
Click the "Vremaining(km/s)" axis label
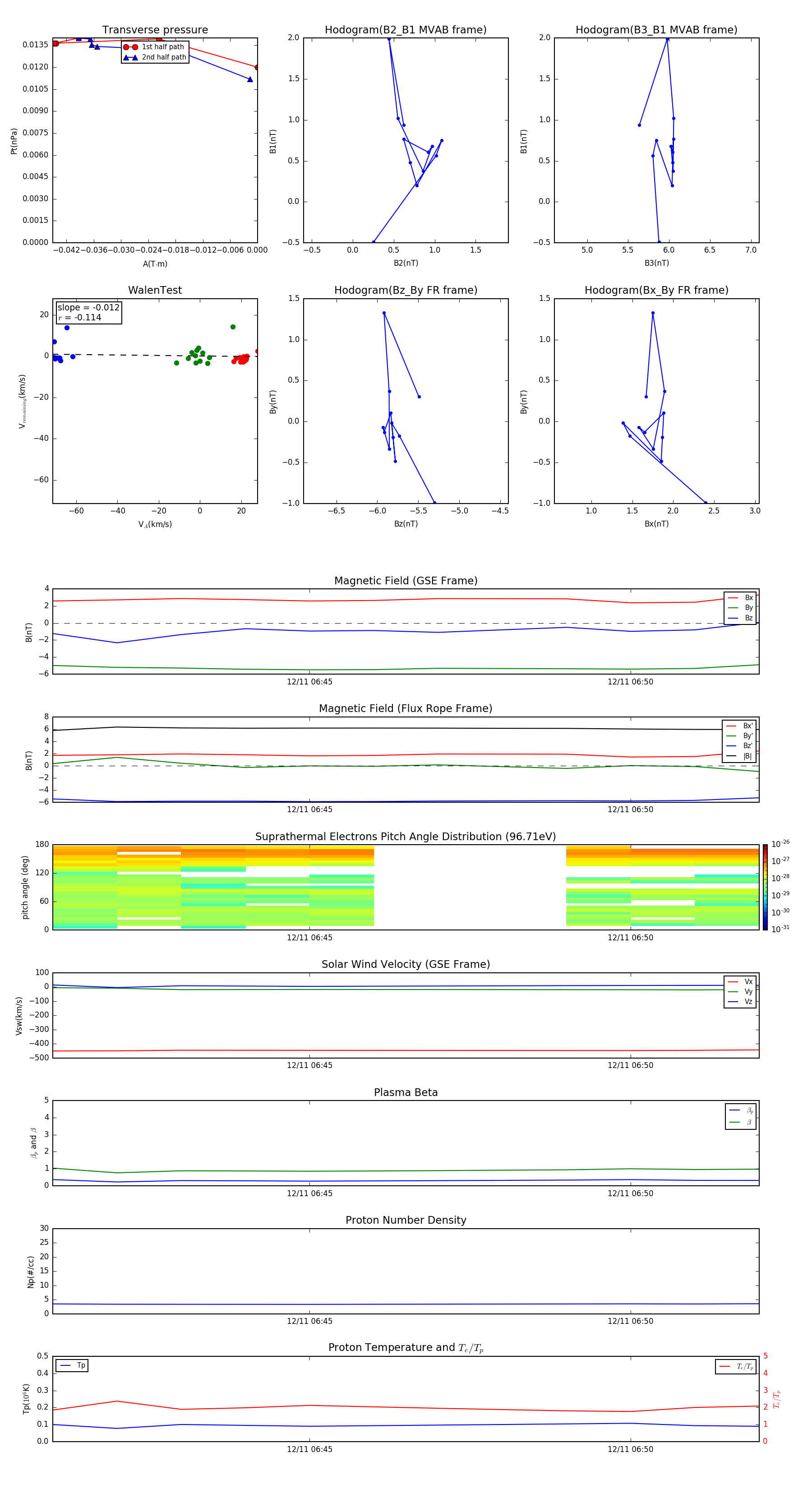[22, 401]
